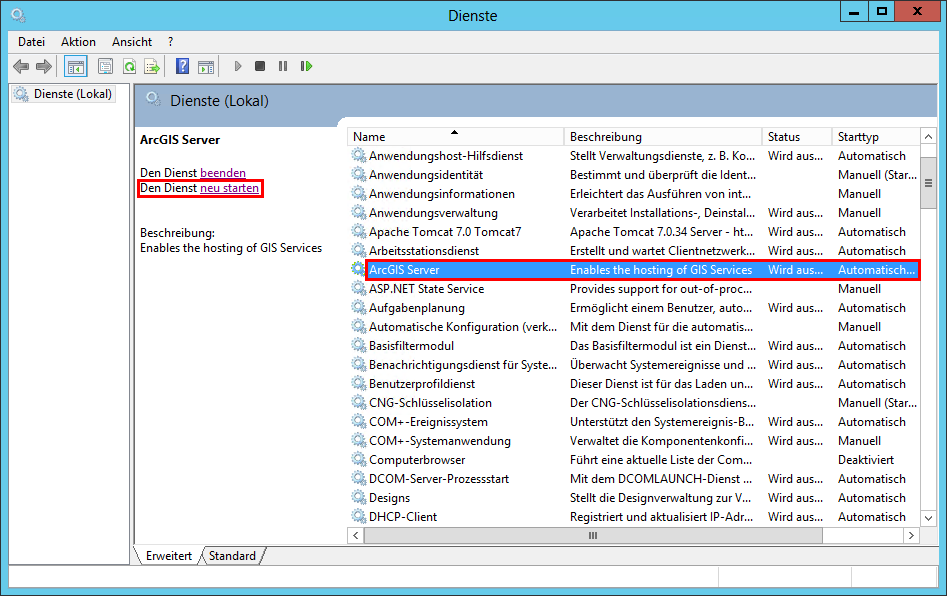Viewport: 947px width, 596px height.
Task: Click the Export List icon
Action: [152, 66]
